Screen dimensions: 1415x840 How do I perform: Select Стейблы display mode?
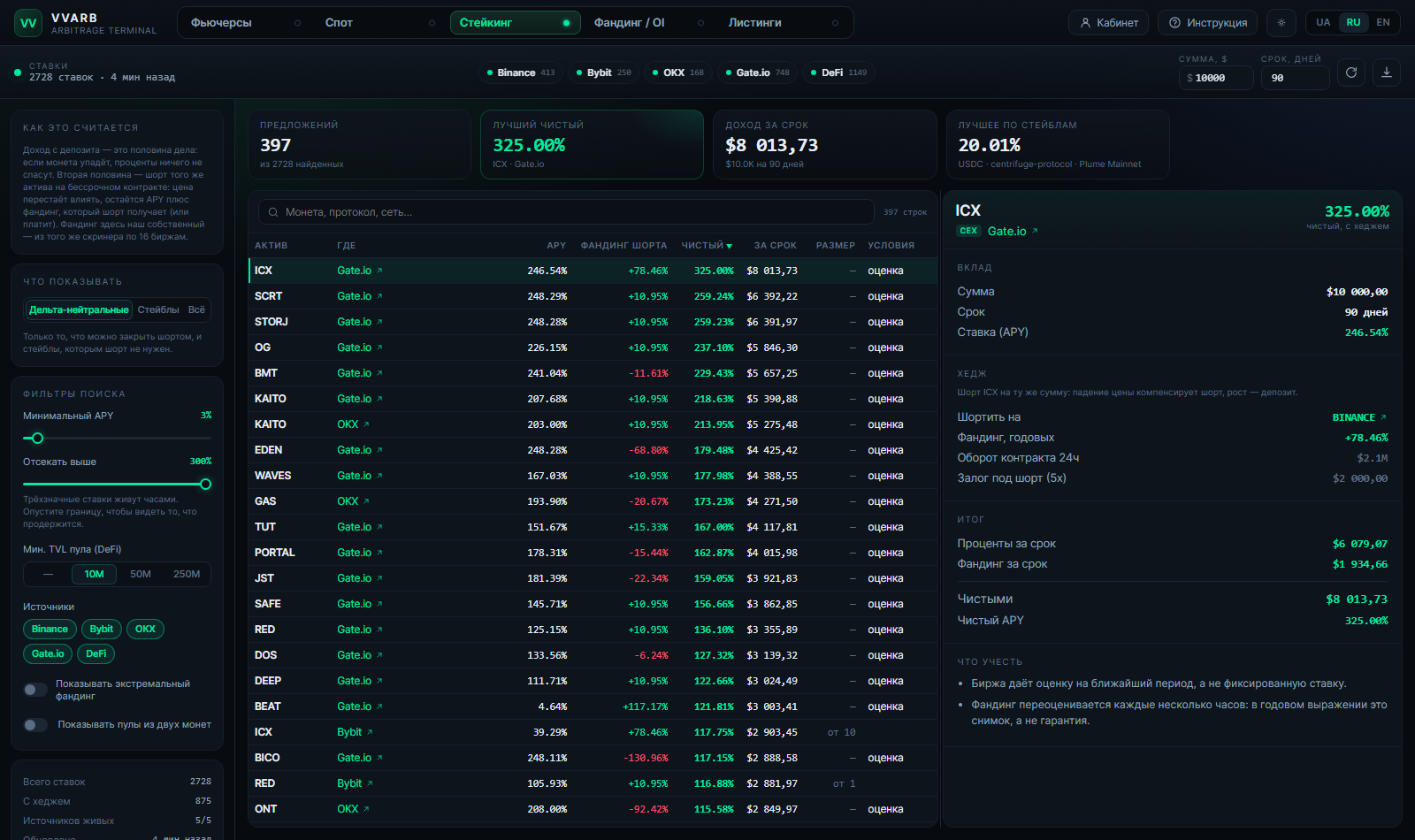click(158, 309)
